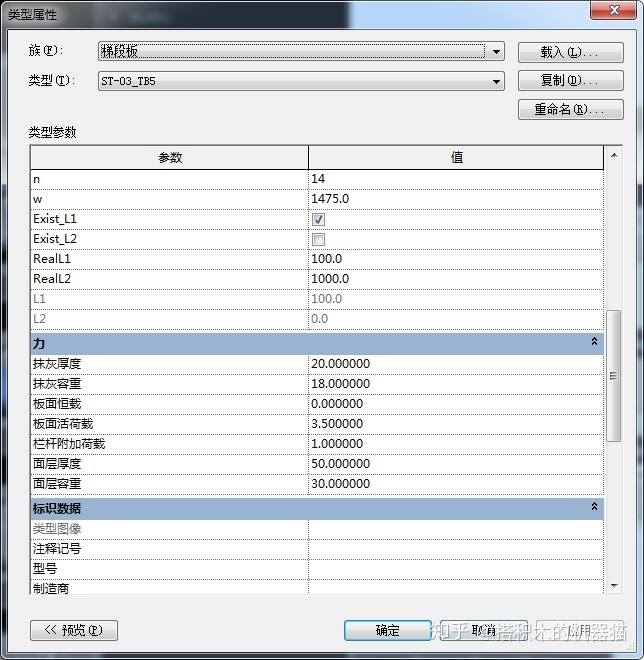Click the greyed L2 value 0.0

tap(456, 319)
